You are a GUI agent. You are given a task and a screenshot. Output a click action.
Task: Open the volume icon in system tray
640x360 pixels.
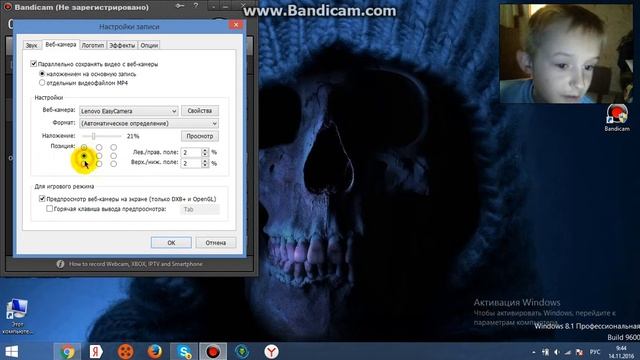557,352
